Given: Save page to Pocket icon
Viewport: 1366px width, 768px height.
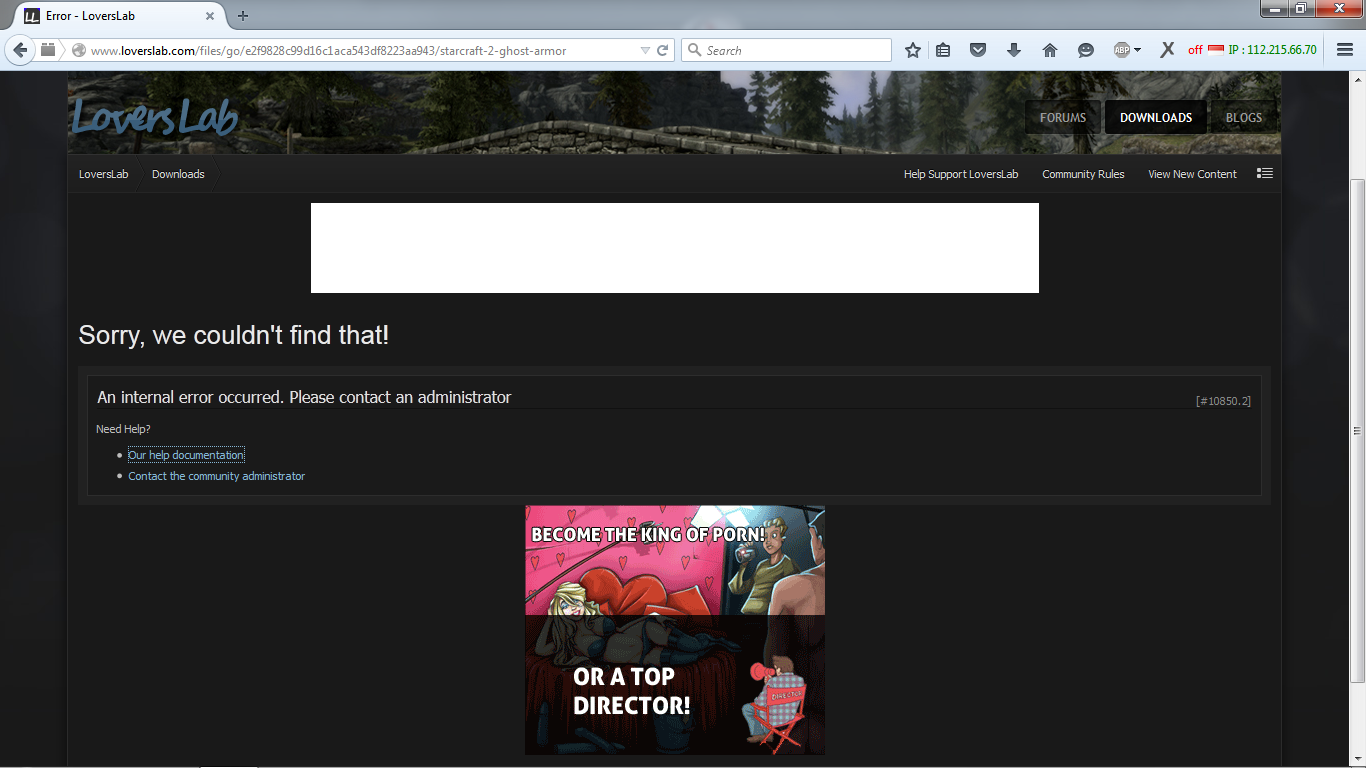Looking at the screenshot, I should (979, 50).
